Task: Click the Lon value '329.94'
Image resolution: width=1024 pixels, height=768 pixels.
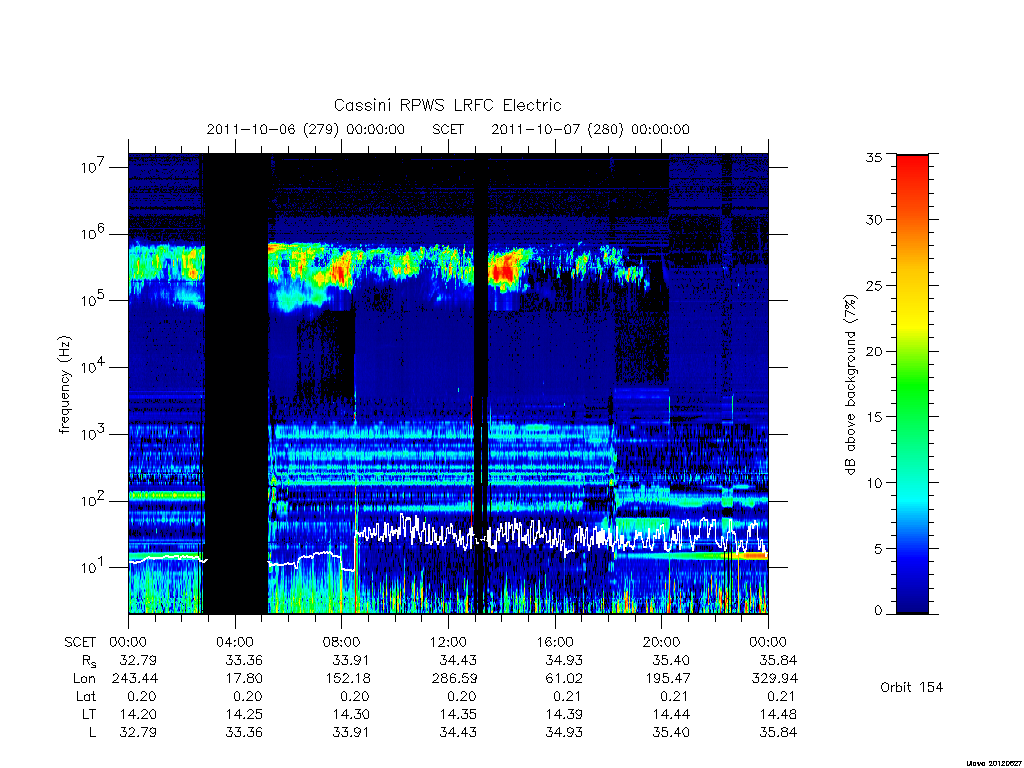Action: 775,679
